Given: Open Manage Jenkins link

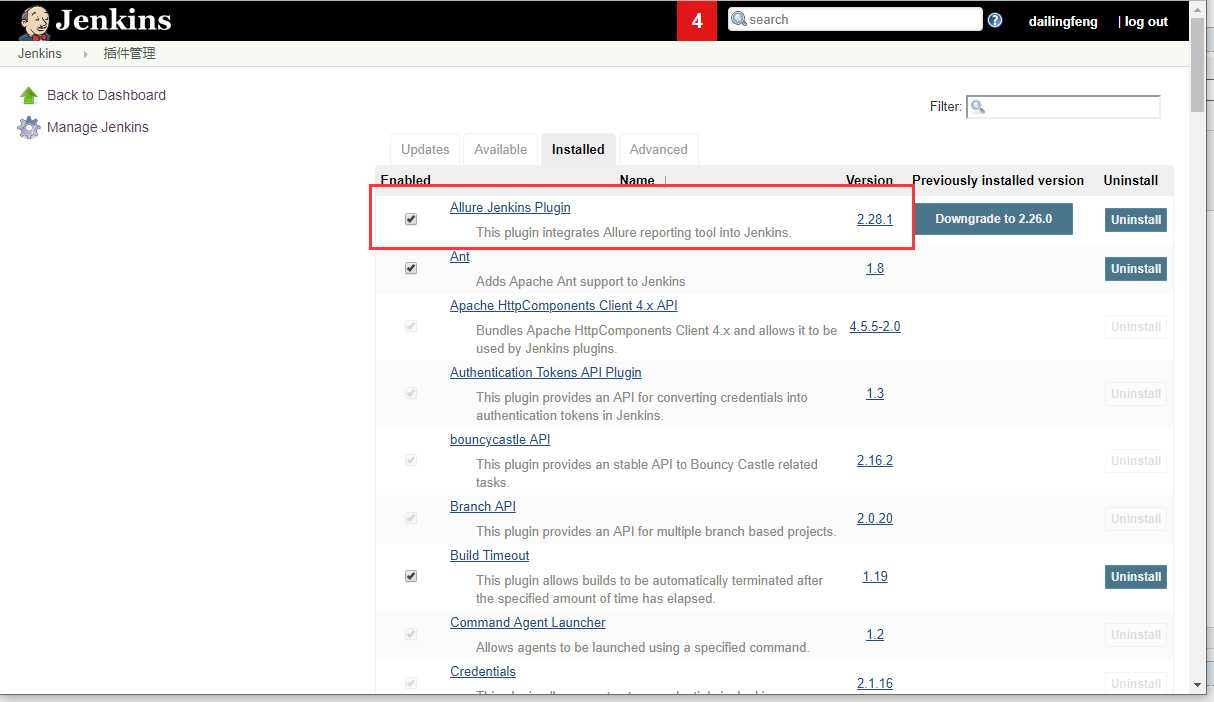Looking at the screenshot, I should (98, 127).
